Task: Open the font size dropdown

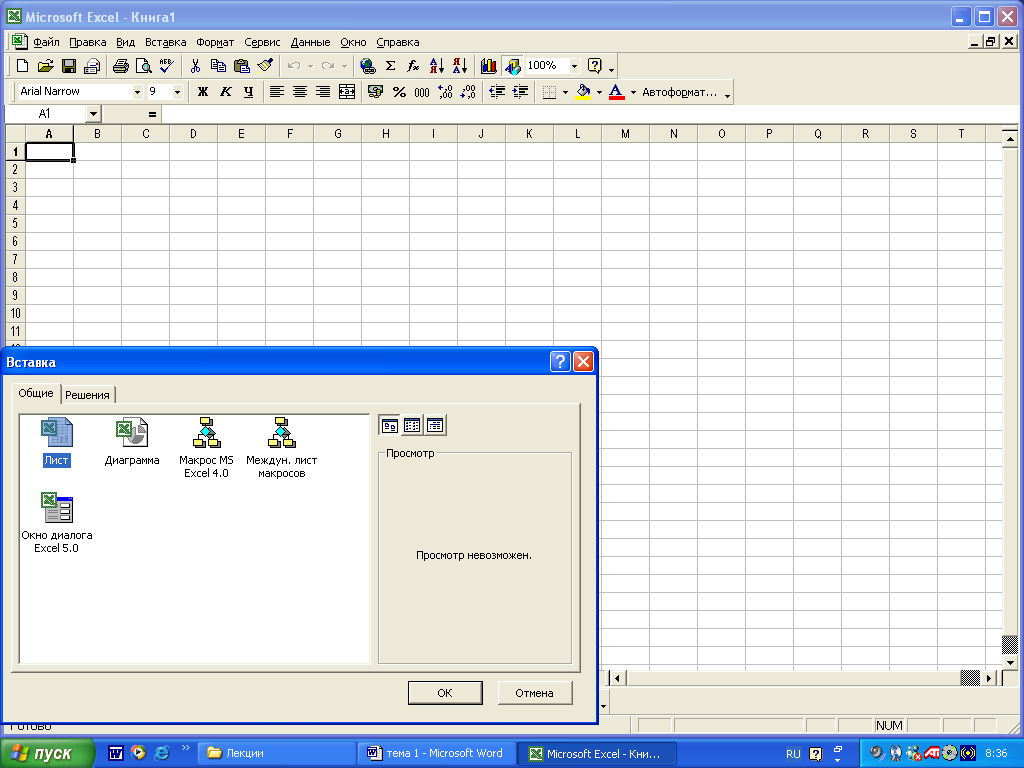Action: pyautogui.click(x=177, y=92)
